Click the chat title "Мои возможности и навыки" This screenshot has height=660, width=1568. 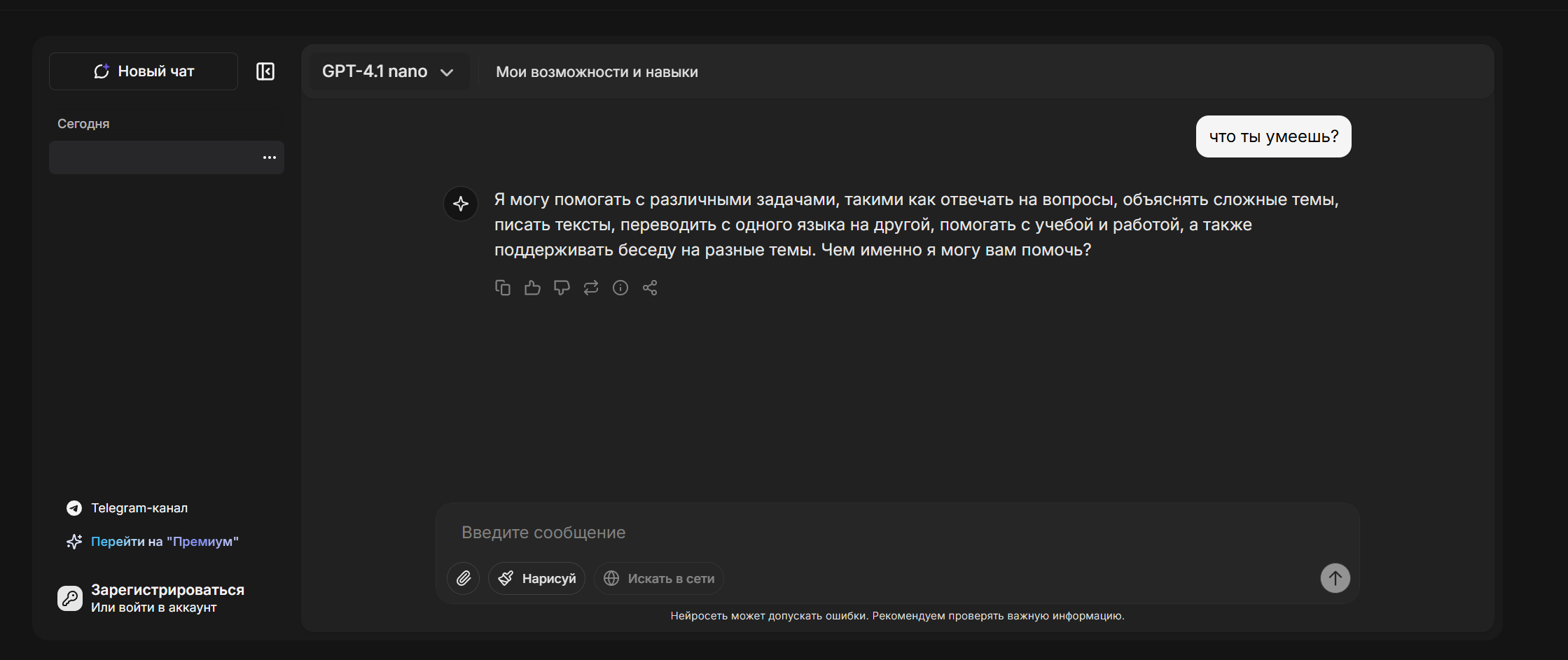click(597, 72)
